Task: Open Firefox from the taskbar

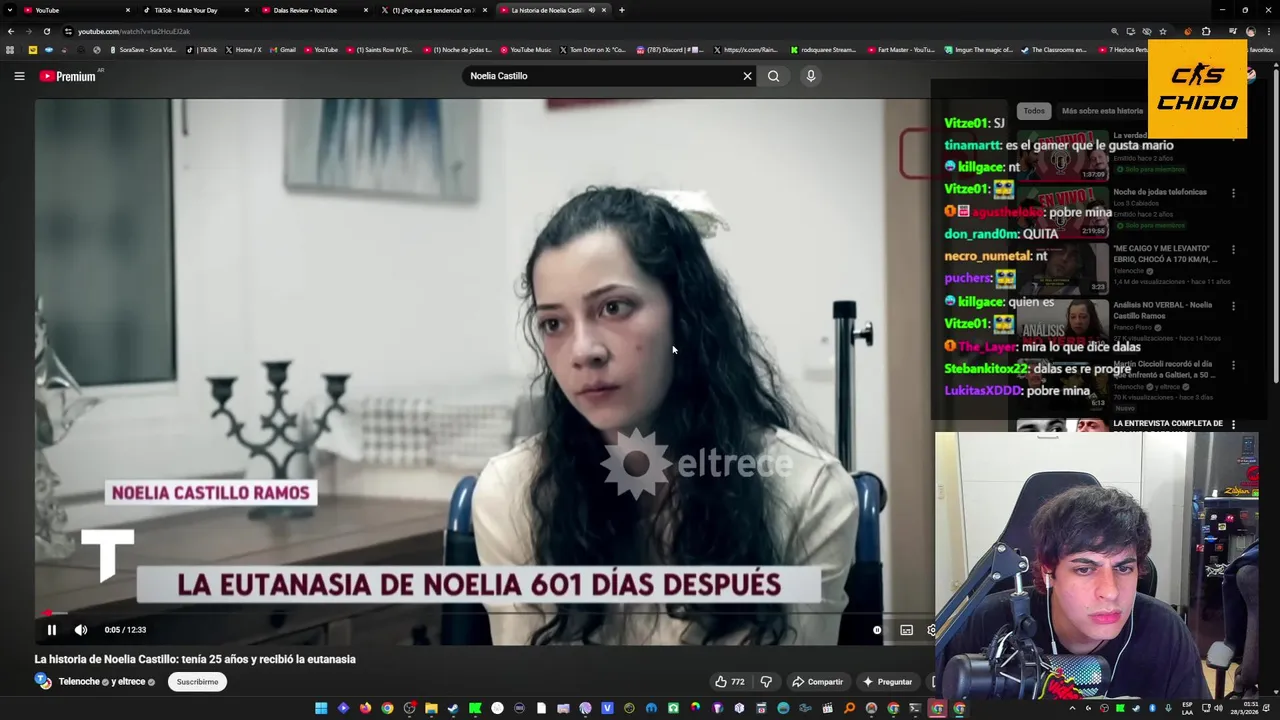Action: [x=365, y=708]
